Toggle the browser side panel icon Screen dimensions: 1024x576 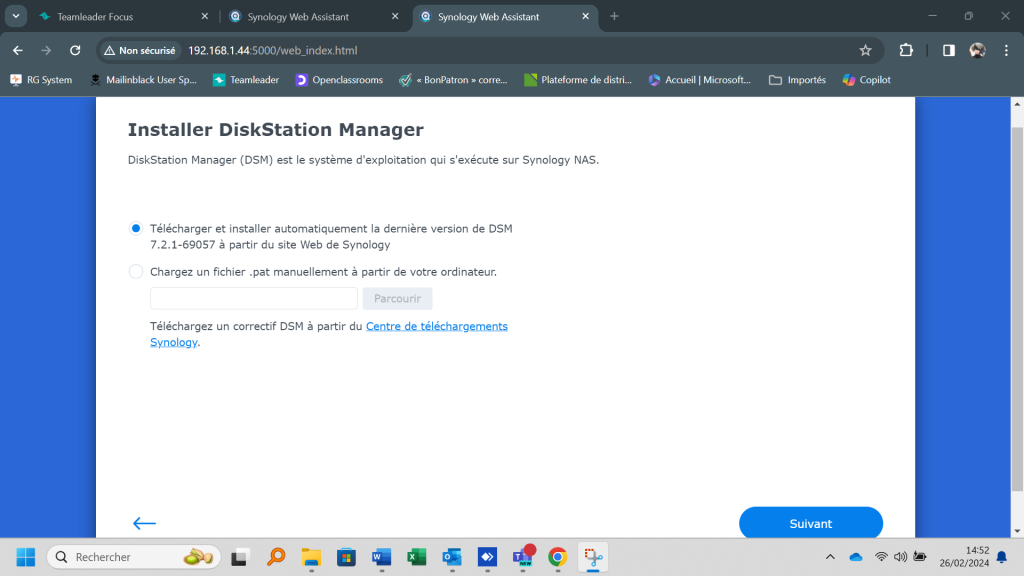click(x=948, y=50)
